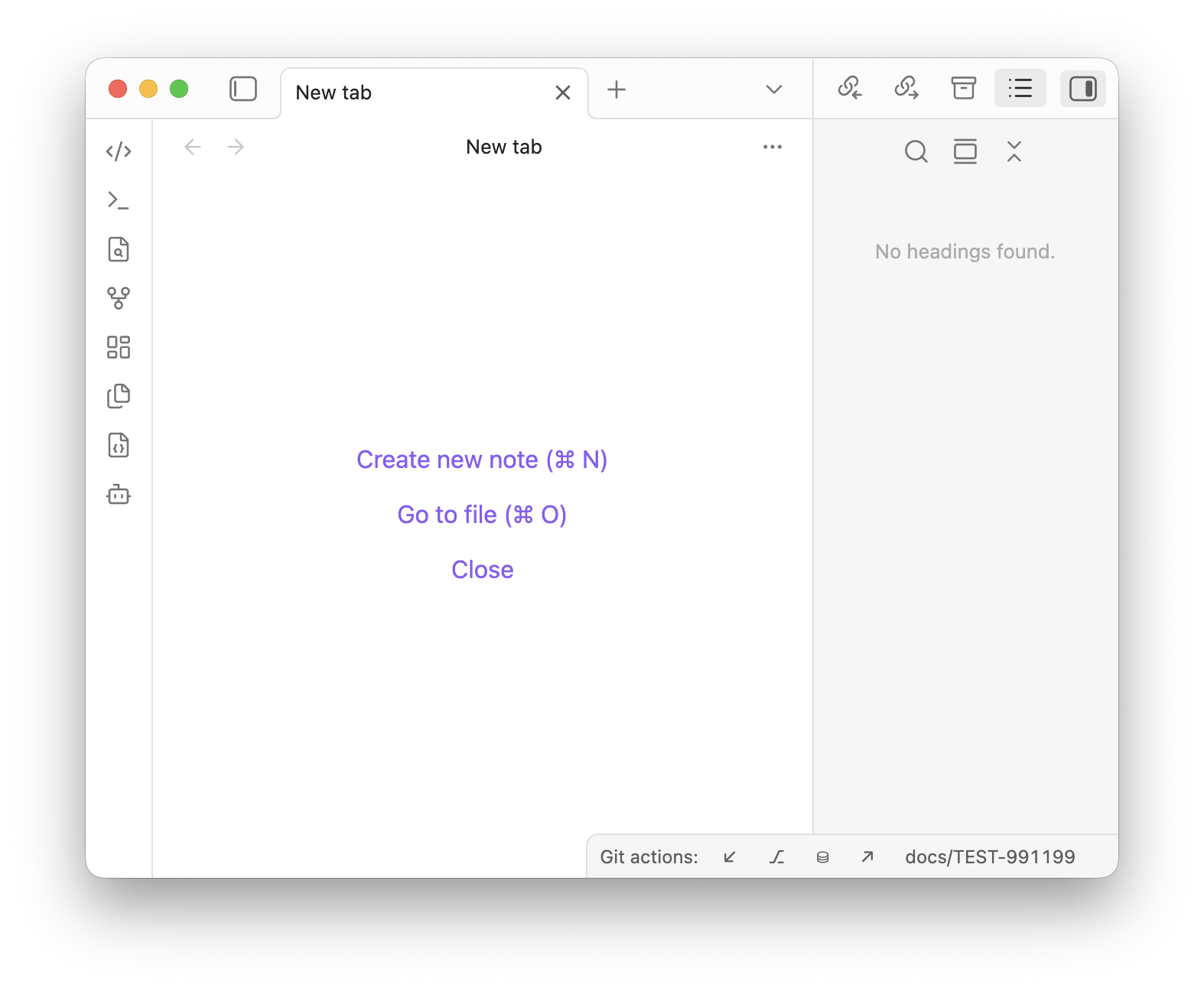This screenshot has width=1204, height=991.
Task: Open the backlinks panel icon
Action: pyautogui.click(x=849, y=89)
